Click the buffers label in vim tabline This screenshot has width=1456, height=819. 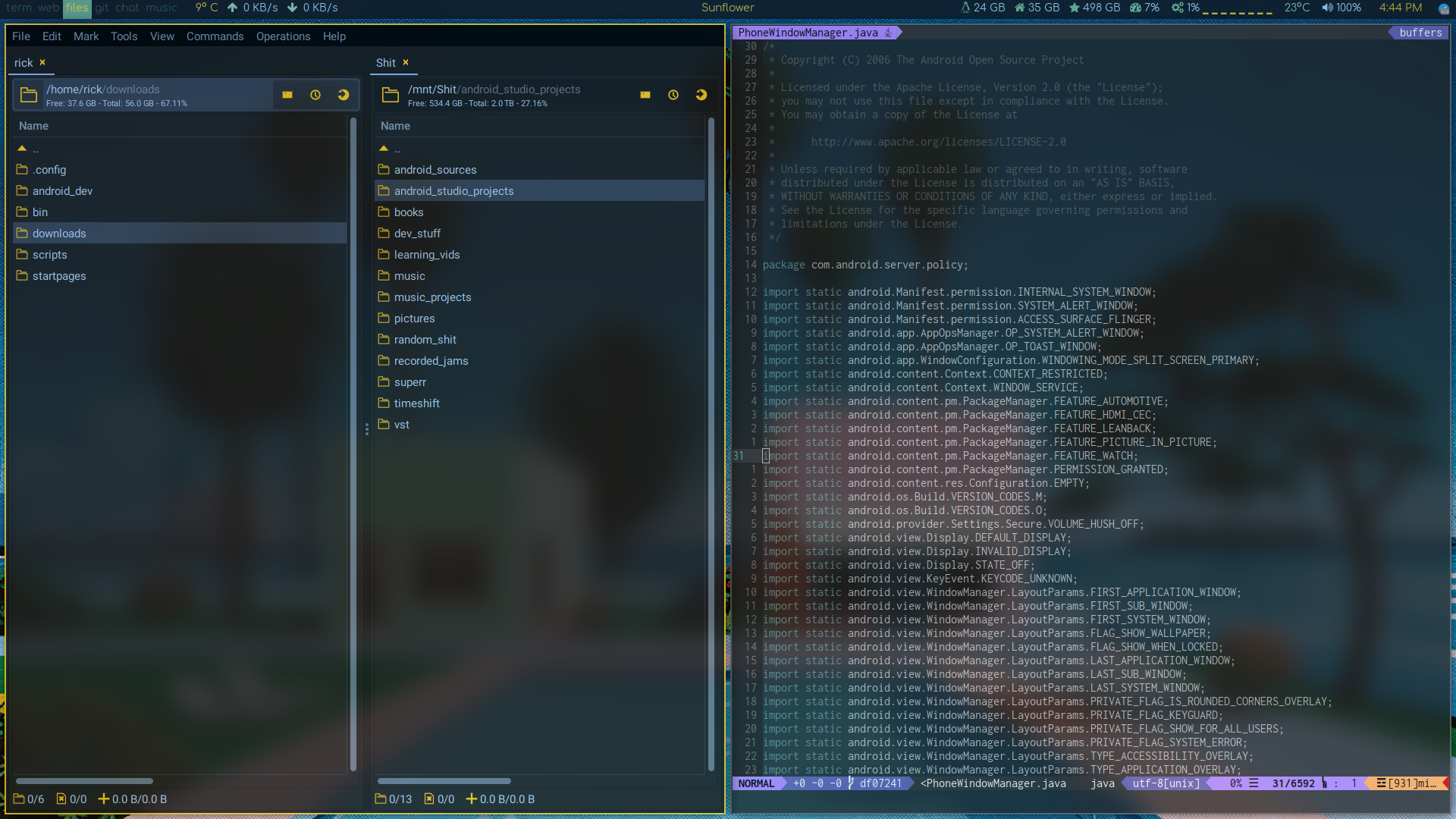[x=1420, y=33]
